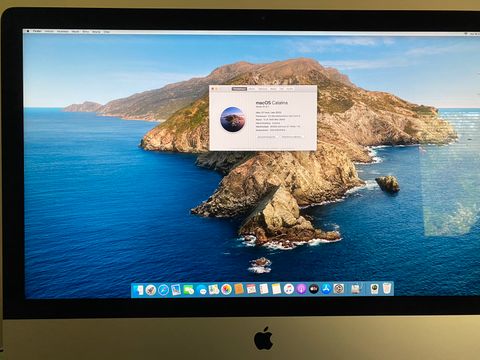The width and height of the screenshot is (480, 360).
Task: Open Maps app in the dock
Action: pos(214,289)
